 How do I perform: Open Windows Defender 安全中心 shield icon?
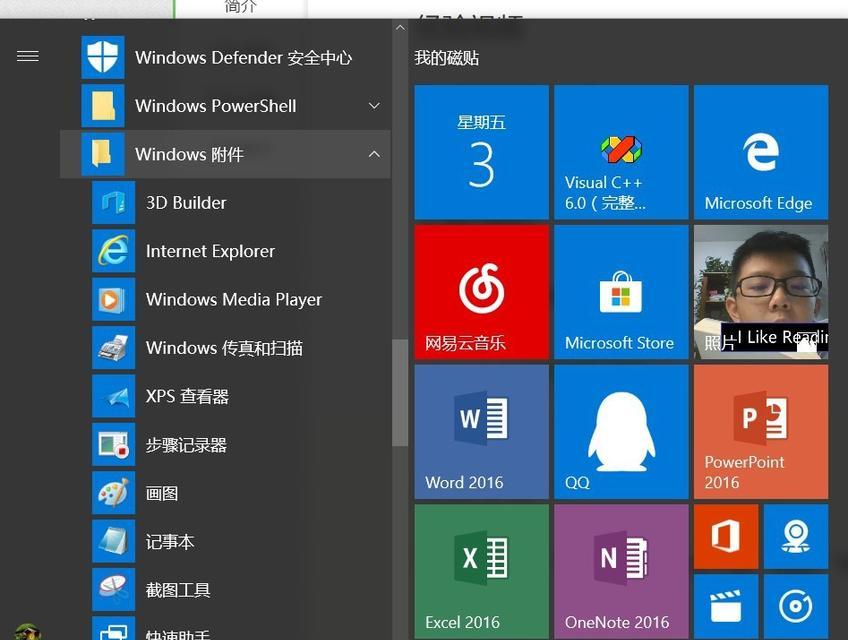coord(103,57)
